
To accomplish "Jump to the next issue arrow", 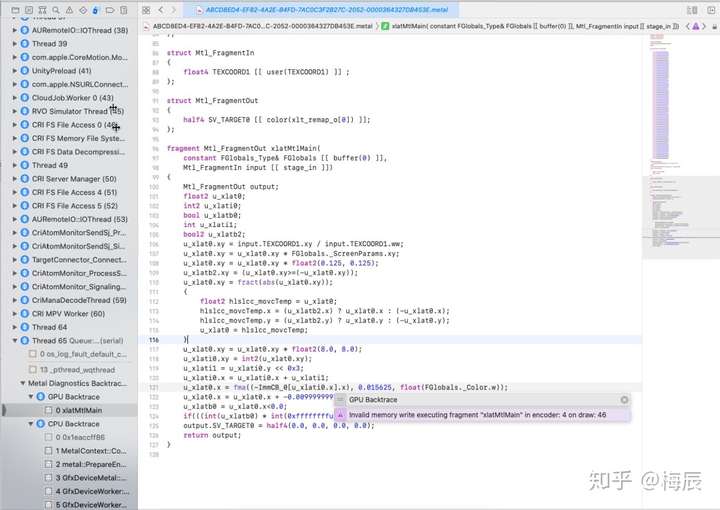I will pyautogui.click(x=703, y=27).
